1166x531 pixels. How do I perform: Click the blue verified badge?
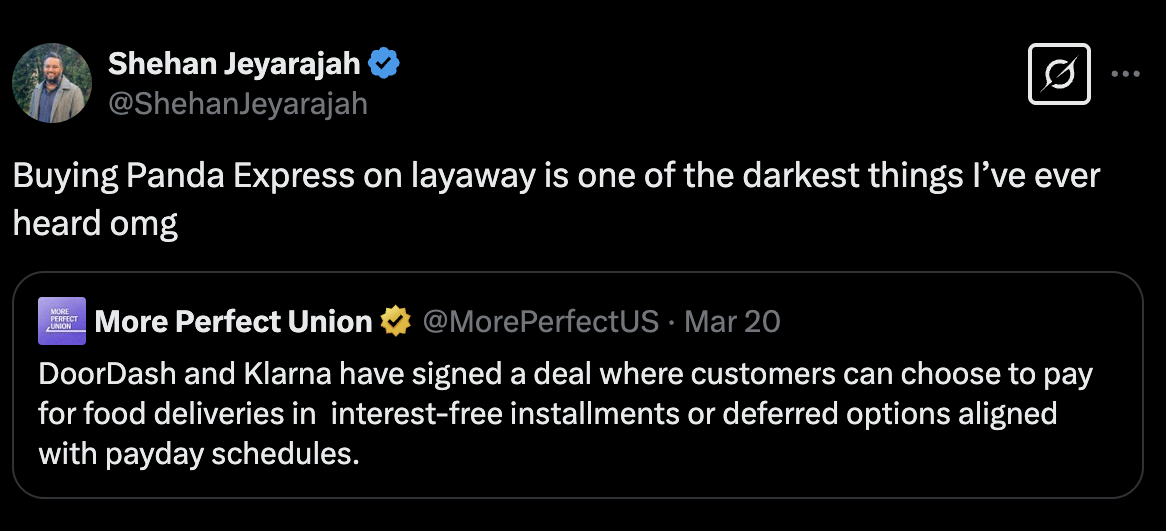pos(384,64)
